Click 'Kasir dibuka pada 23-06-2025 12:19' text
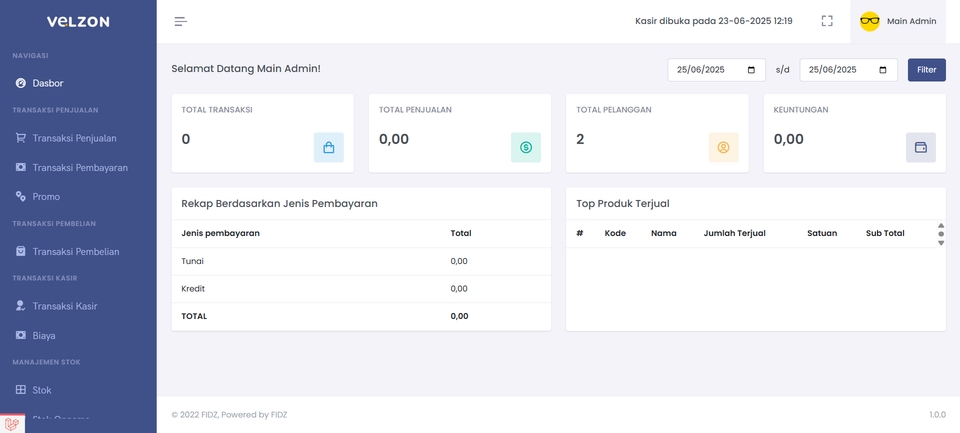This screenshot has width=960, height=433. click(x=714, y=21)
